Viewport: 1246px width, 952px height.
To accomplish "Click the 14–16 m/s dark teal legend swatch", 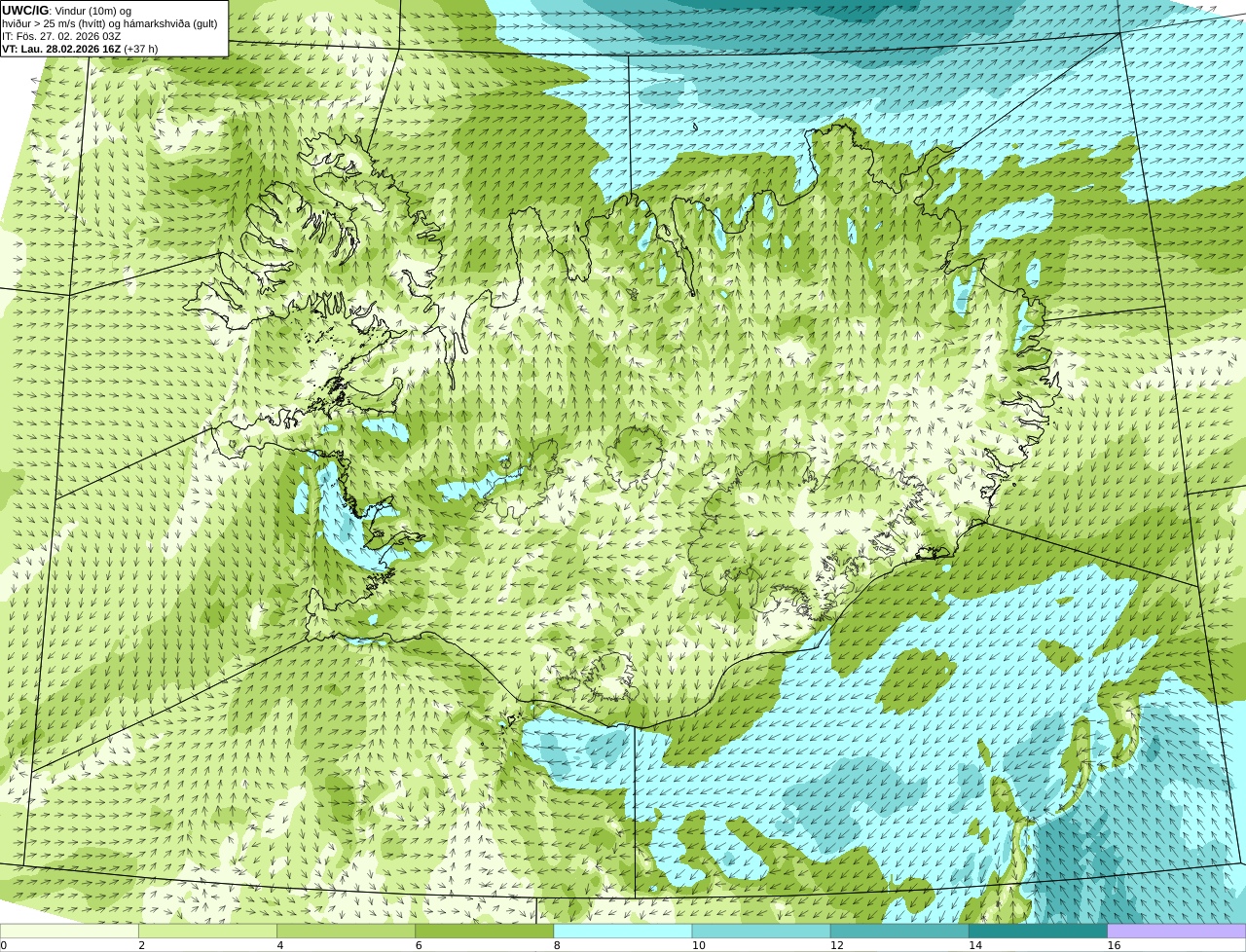I will point(1038,932).
